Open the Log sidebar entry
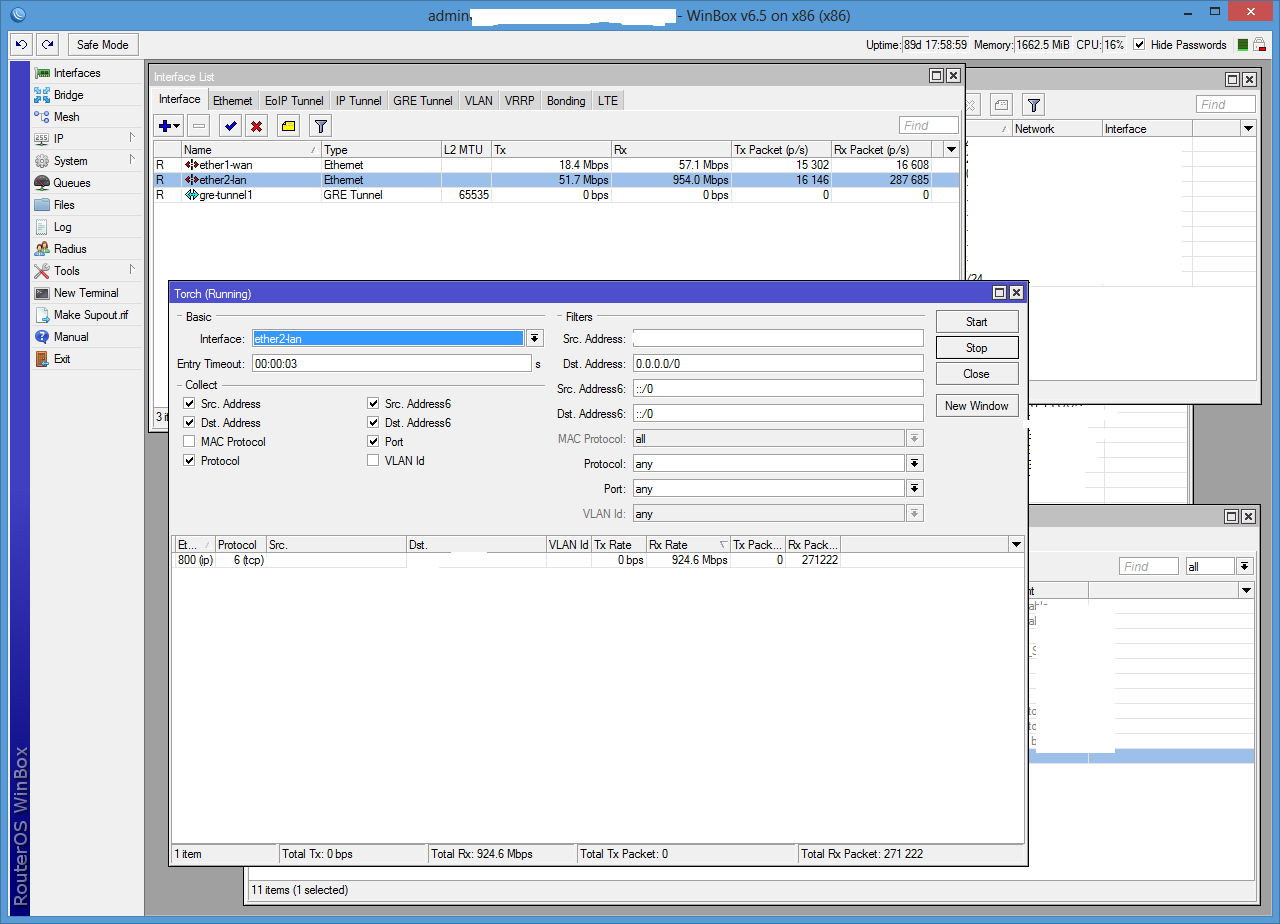This screenshot has width=1280, height=924. pyautogui.click(x=62, y=227)
